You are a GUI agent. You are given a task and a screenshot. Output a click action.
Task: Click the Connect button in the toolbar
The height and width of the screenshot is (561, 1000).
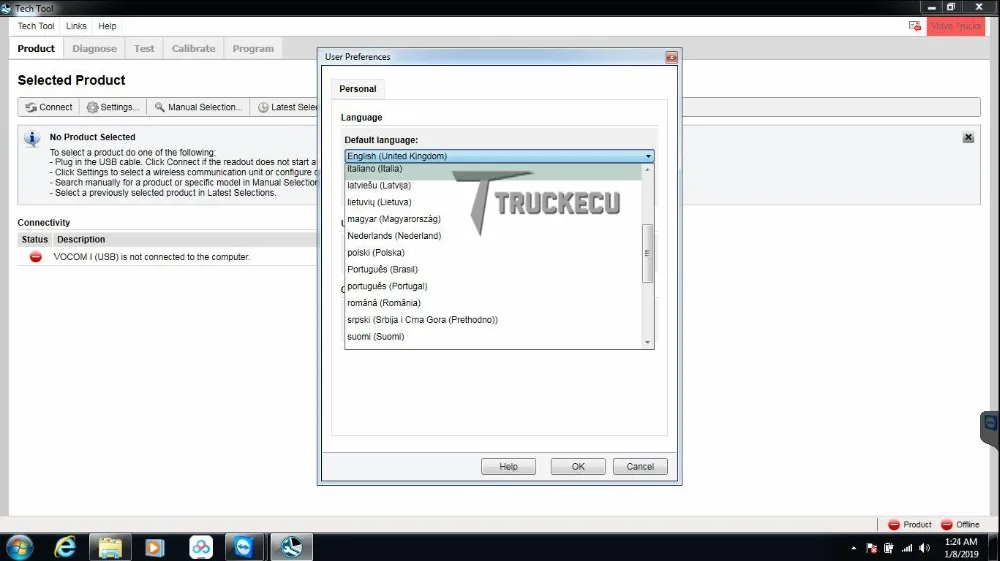49,107
